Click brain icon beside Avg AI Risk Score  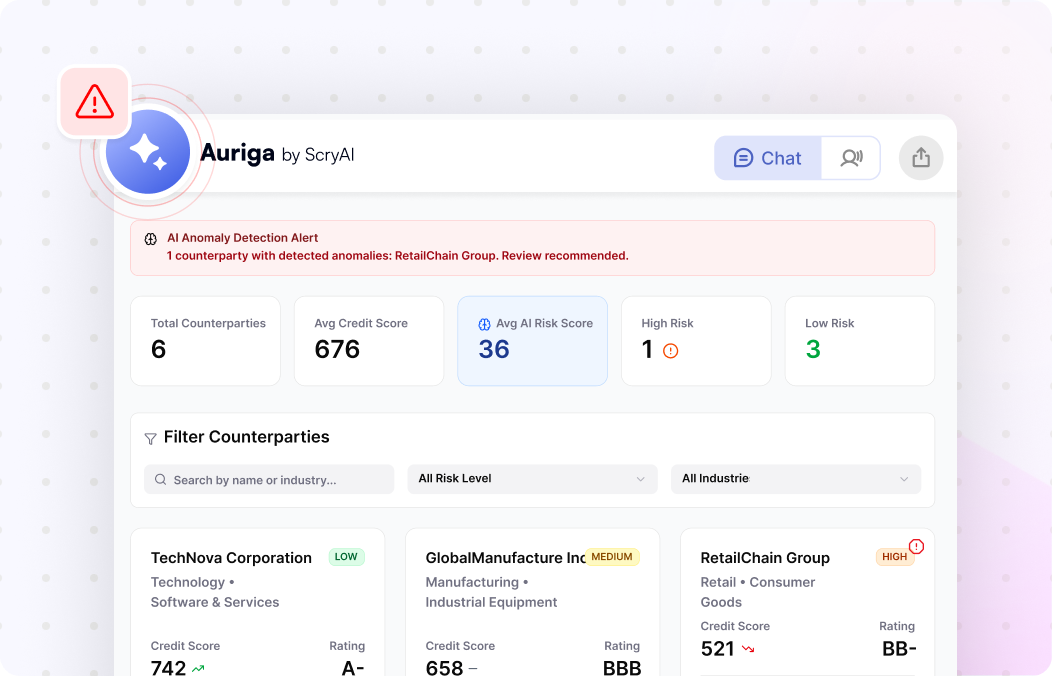click(x=484, y=324)
